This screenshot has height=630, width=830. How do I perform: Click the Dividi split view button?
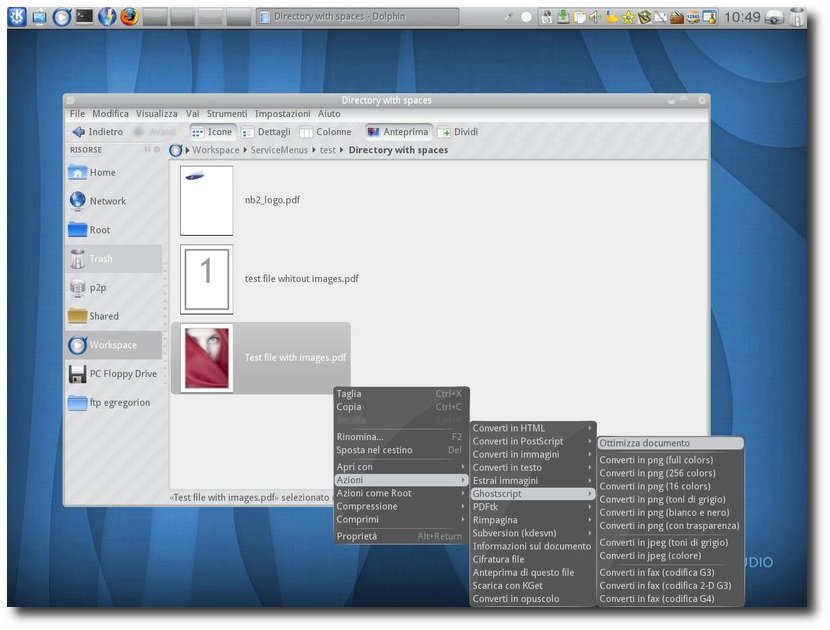[x=459, y=132]
